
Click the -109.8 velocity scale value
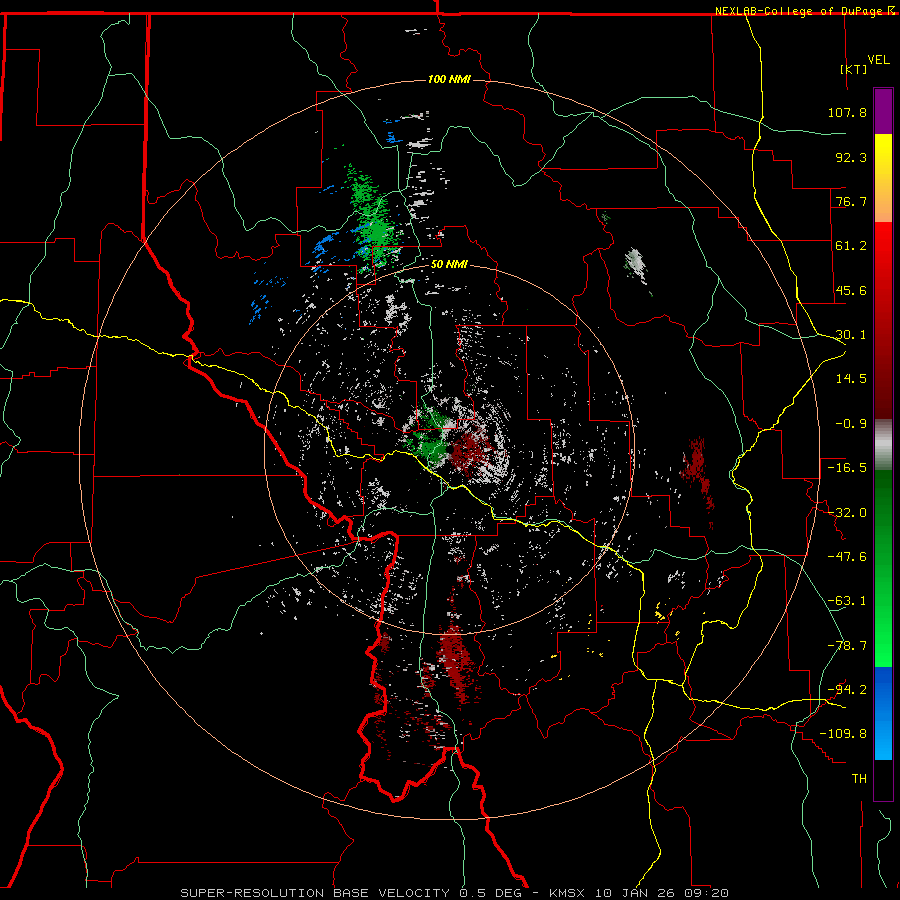point(843,734)
